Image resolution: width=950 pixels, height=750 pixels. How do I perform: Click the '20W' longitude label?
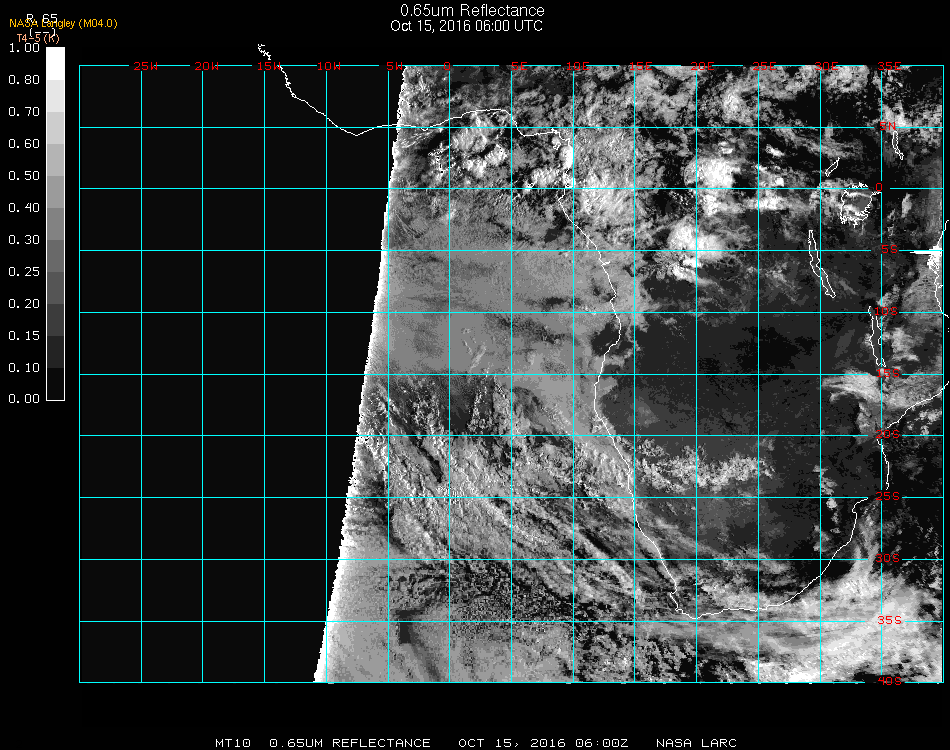pos(207,66)
